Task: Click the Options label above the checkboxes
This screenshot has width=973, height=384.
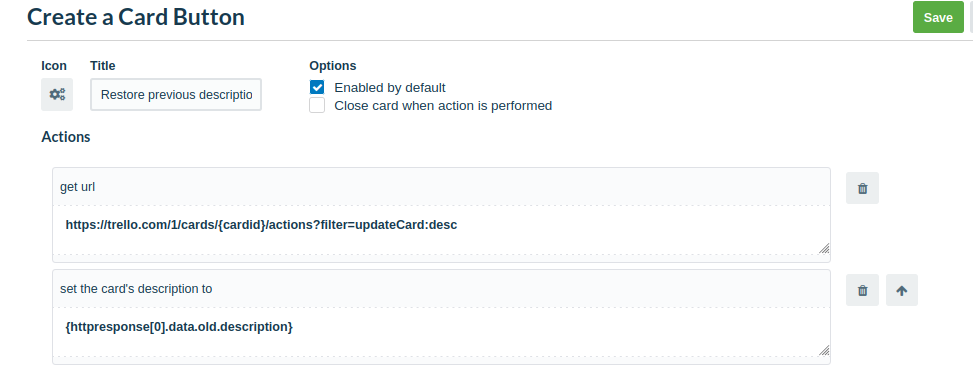Action: point(333,66)
